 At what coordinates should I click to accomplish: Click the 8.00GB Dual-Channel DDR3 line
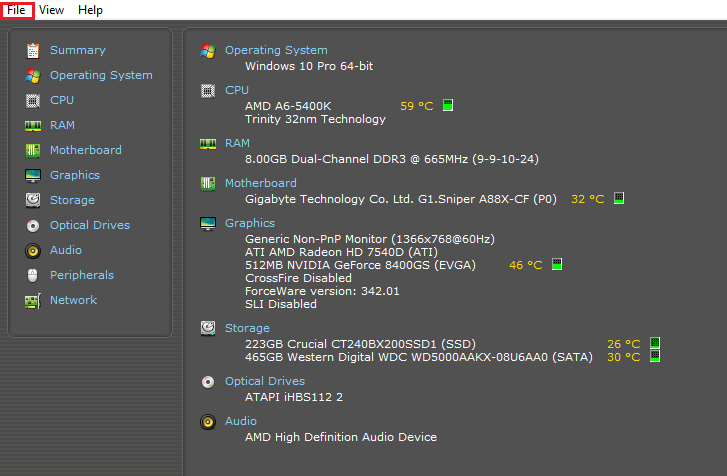(x=392, y=159)
